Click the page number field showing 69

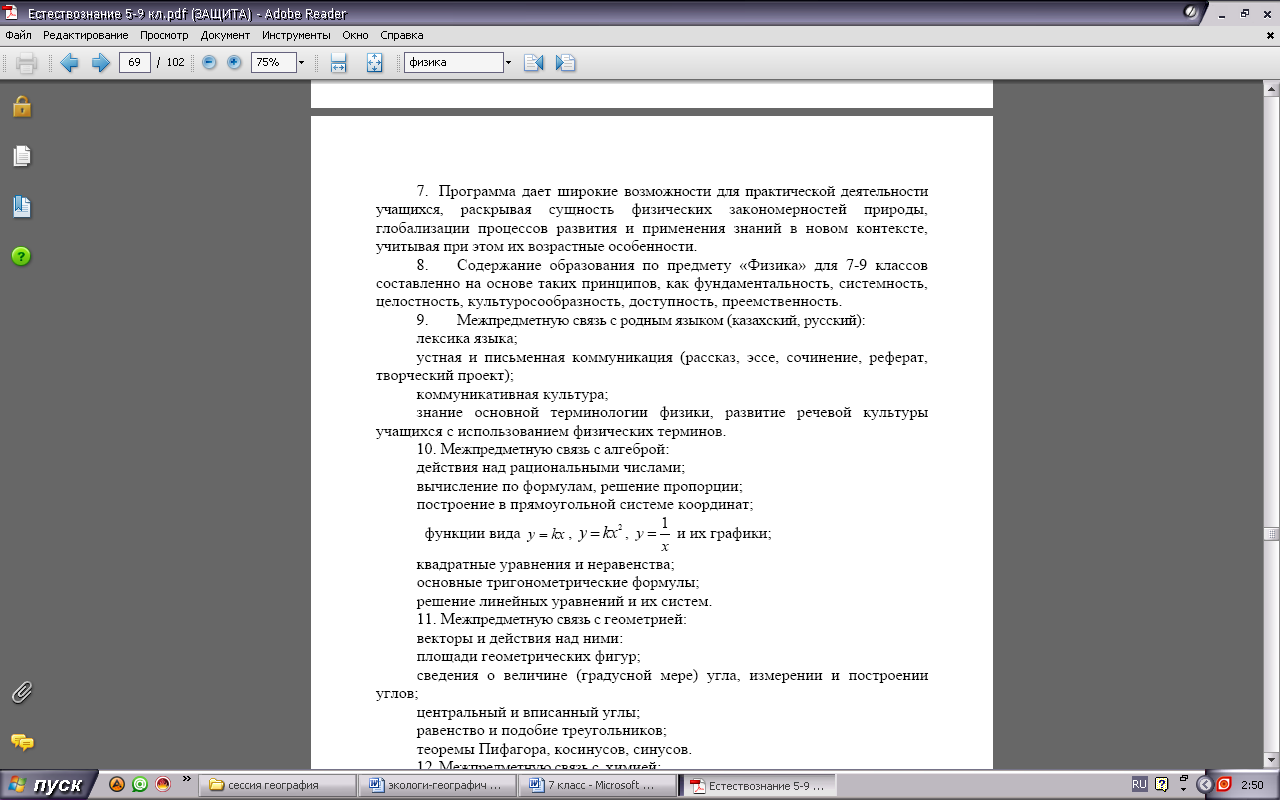pyautogui.click(x=134, y=62)
